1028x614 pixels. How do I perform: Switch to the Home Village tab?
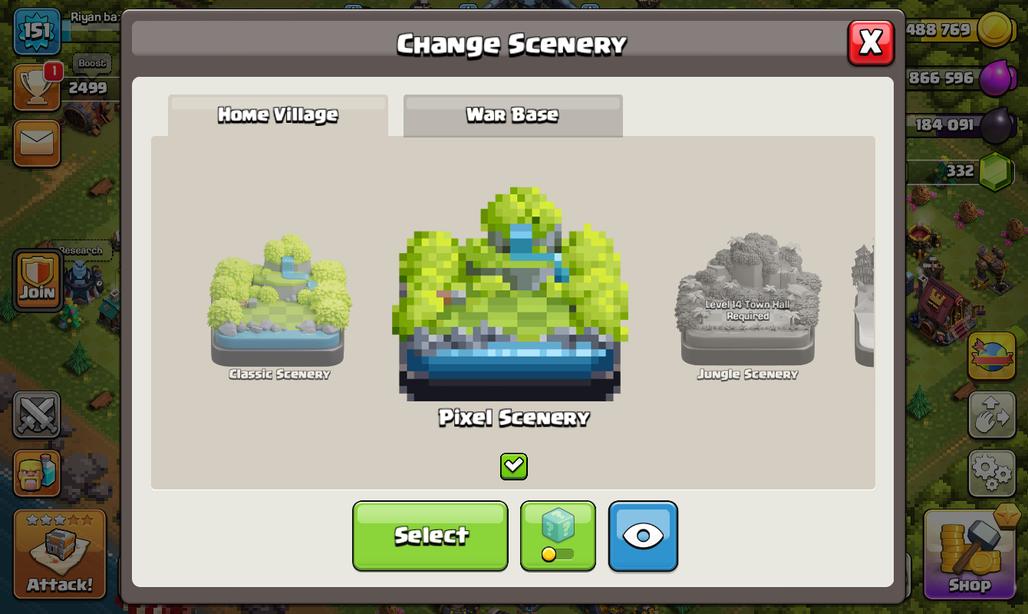click(278, 115)
